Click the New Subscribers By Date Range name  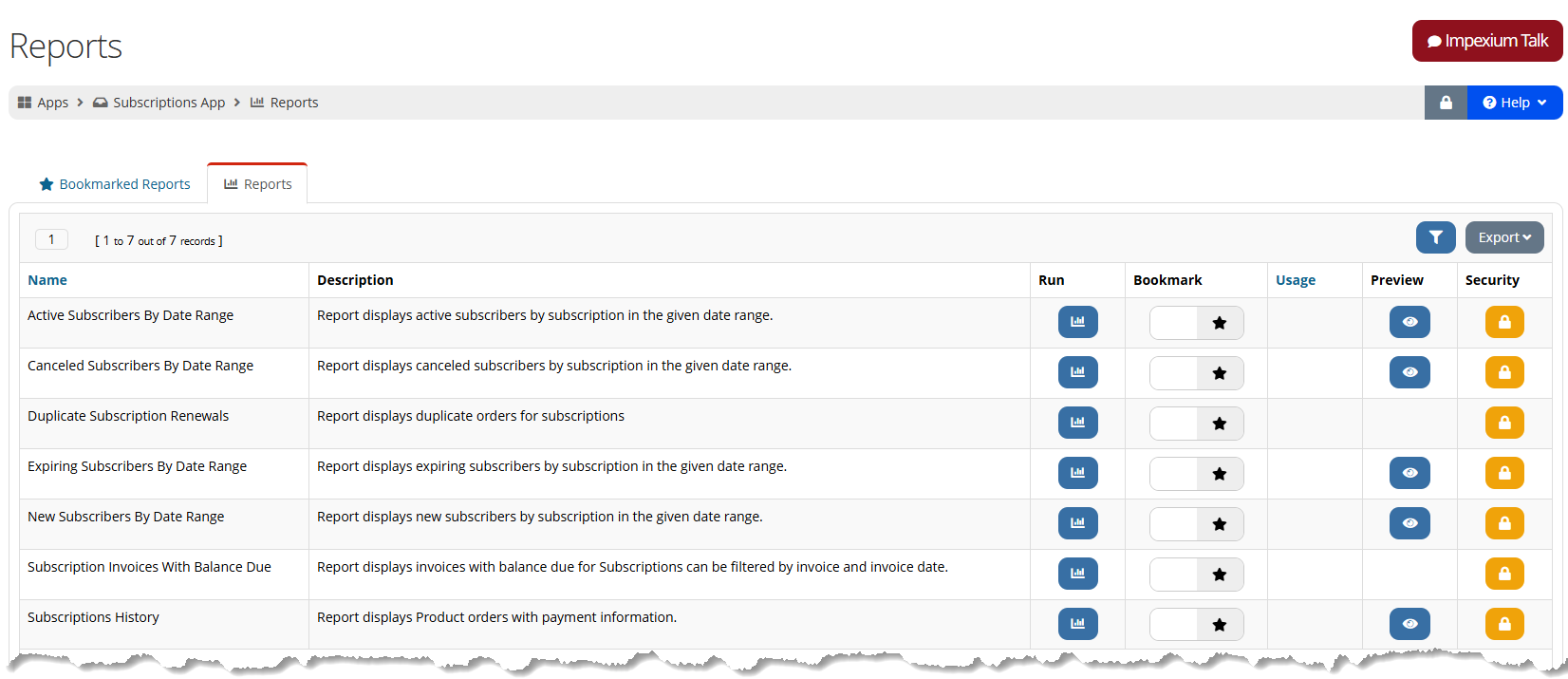pyautogui.click(x=126, y=517)
